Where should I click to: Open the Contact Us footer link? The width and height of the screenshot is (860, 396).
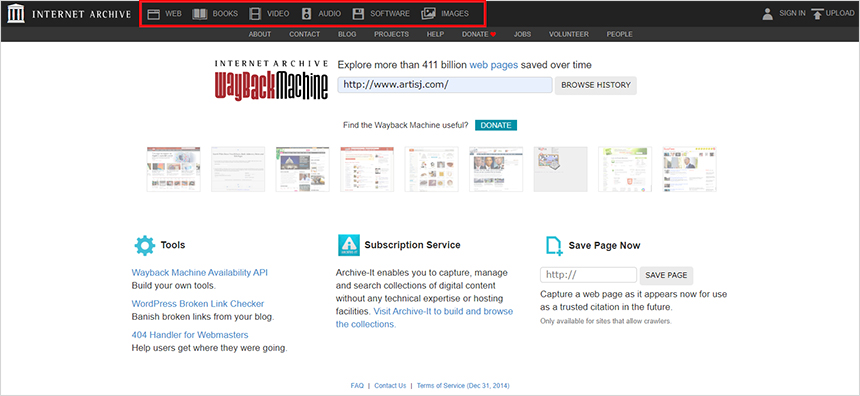[x=391, y=386]
